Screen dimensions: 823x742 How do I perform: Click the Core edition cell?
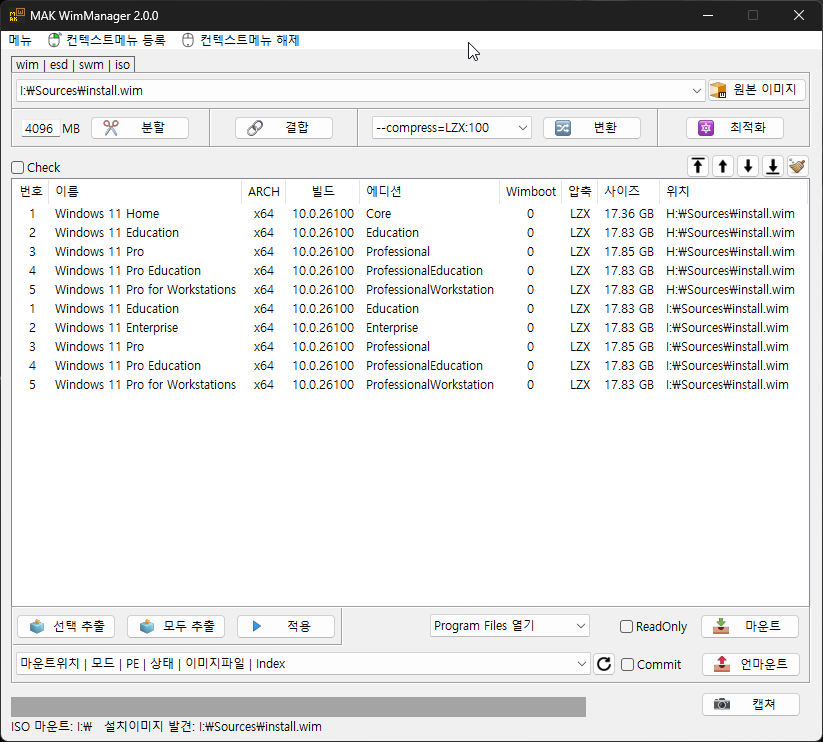click(378, 214)
